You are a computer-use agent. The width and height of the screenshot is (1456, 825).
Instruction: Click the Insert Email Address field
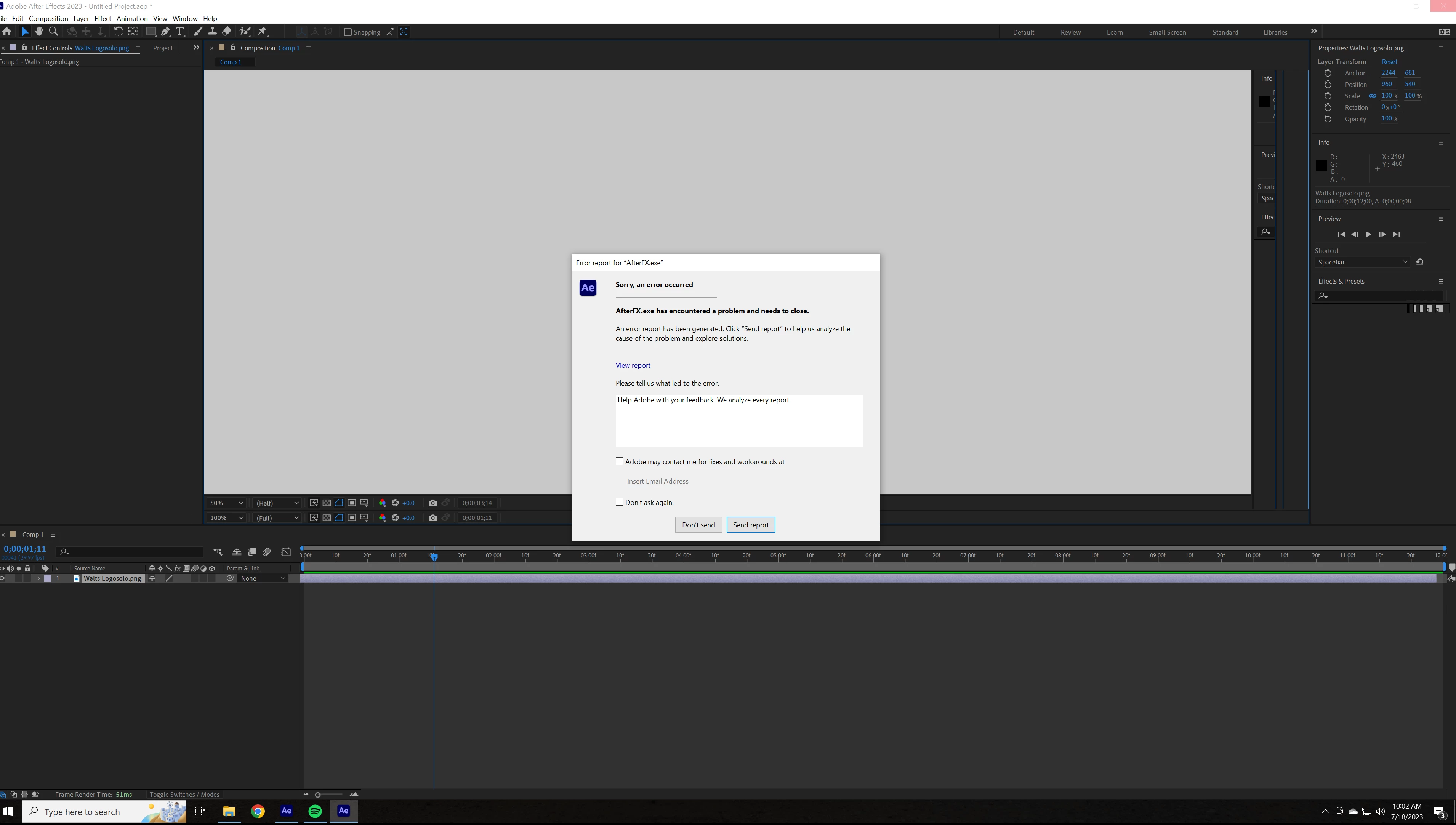pyautogui.click(x=658, y=481)
